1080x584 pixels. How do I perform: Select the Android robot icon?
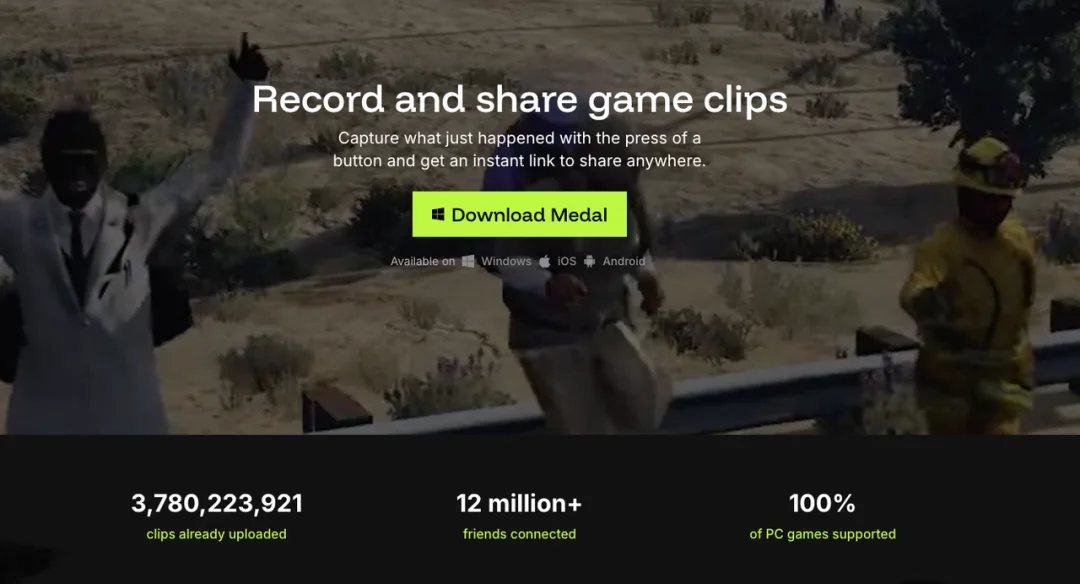point(590,261)
